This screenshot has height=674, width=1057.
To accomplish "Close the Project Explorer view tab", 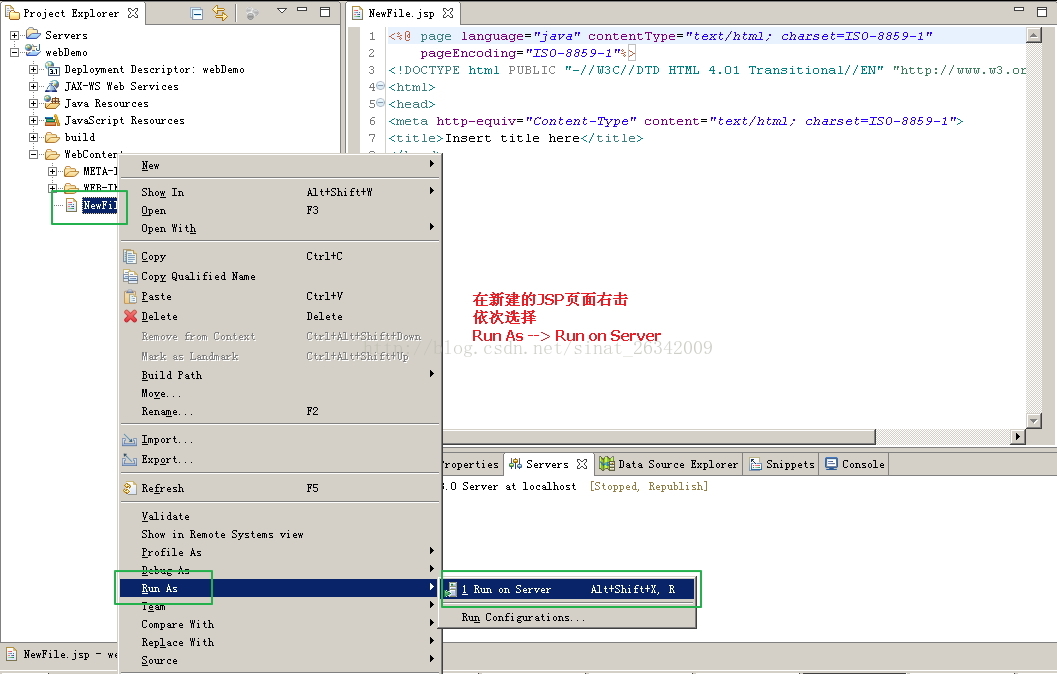I will [133, 13].
